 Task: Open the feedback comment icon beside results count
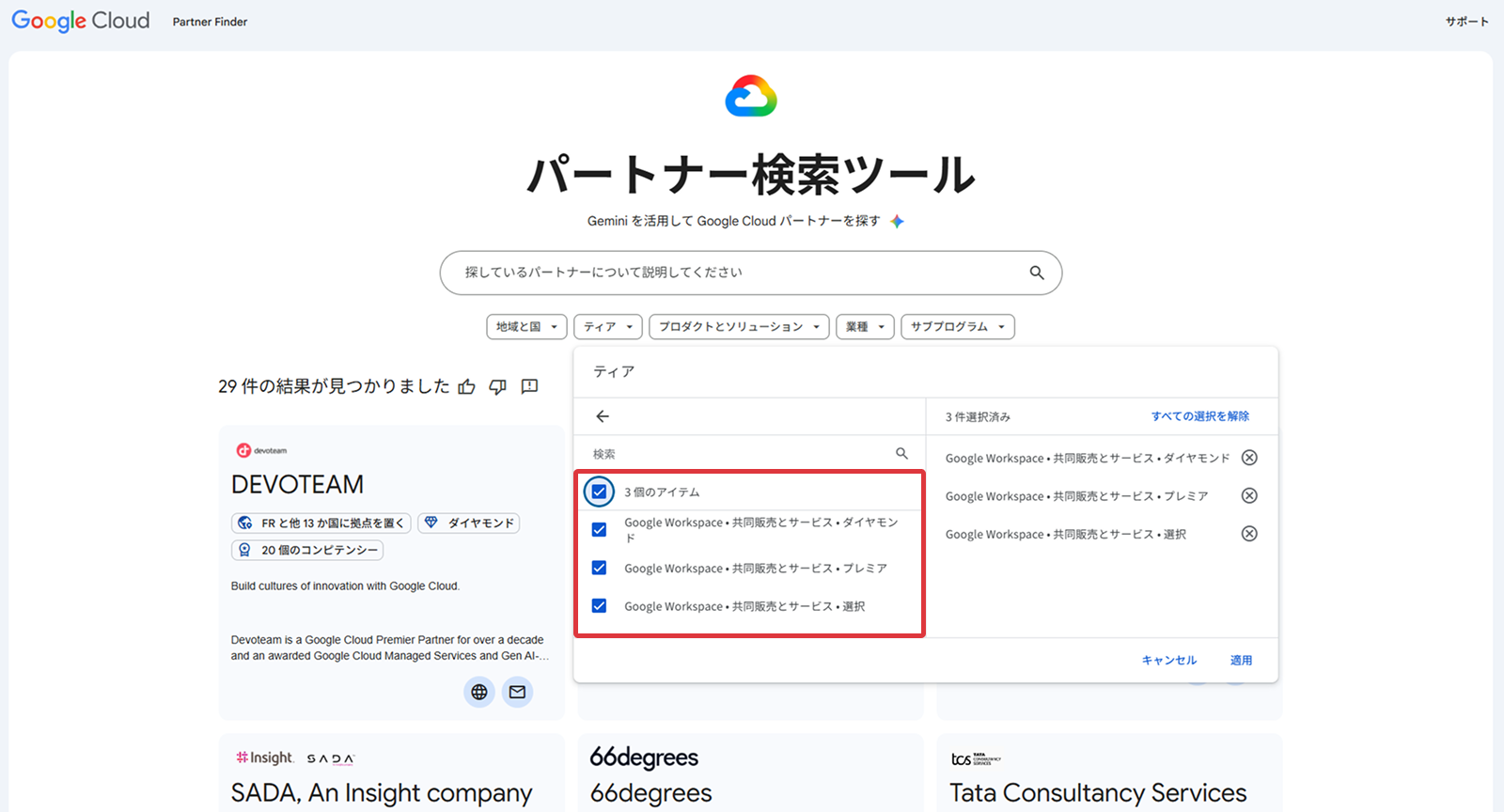[530, 386]
